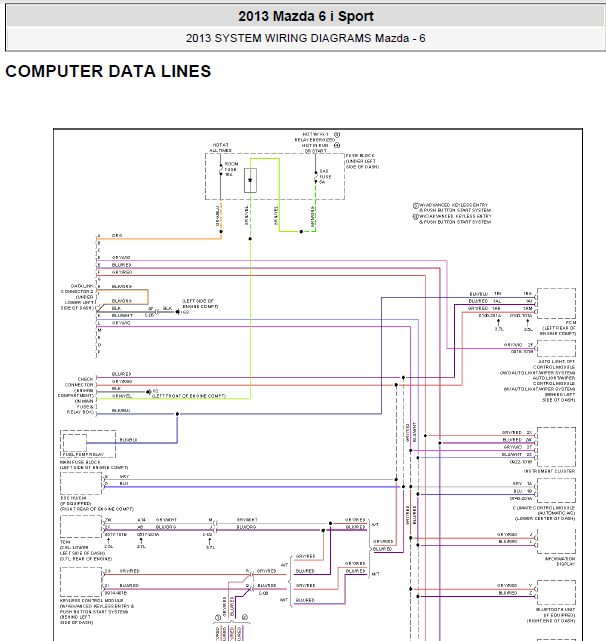Click '(LEFT FRONT OF ENGINE COMPT)' ground text
This screenshot has height=641, width=606.
point(189,396)
